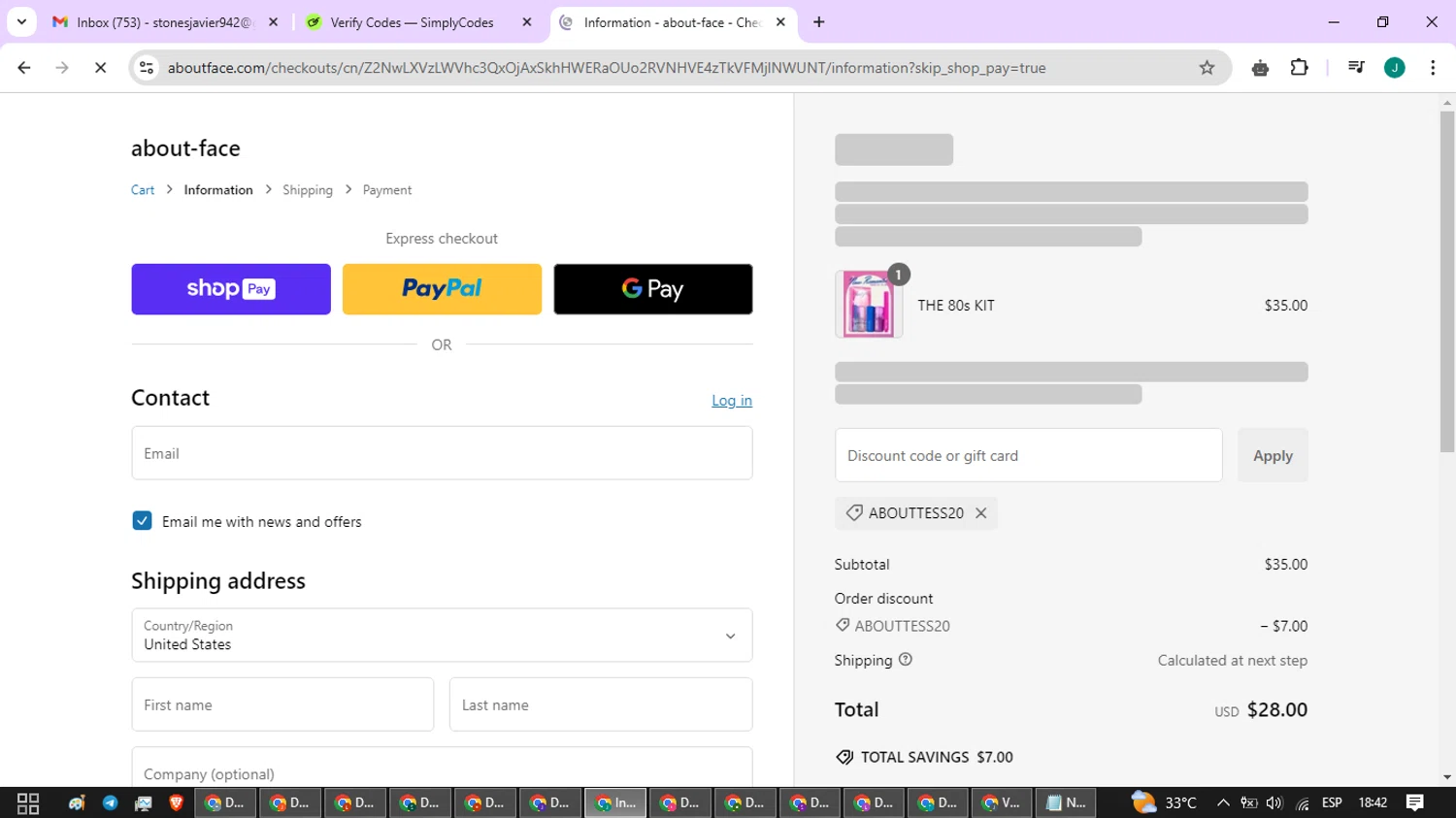The height and width of the screenshot is (818, 1456).
Task: Click the Shipping breadcrumb step
Action: pyautogui.click(x=308, y=190)
